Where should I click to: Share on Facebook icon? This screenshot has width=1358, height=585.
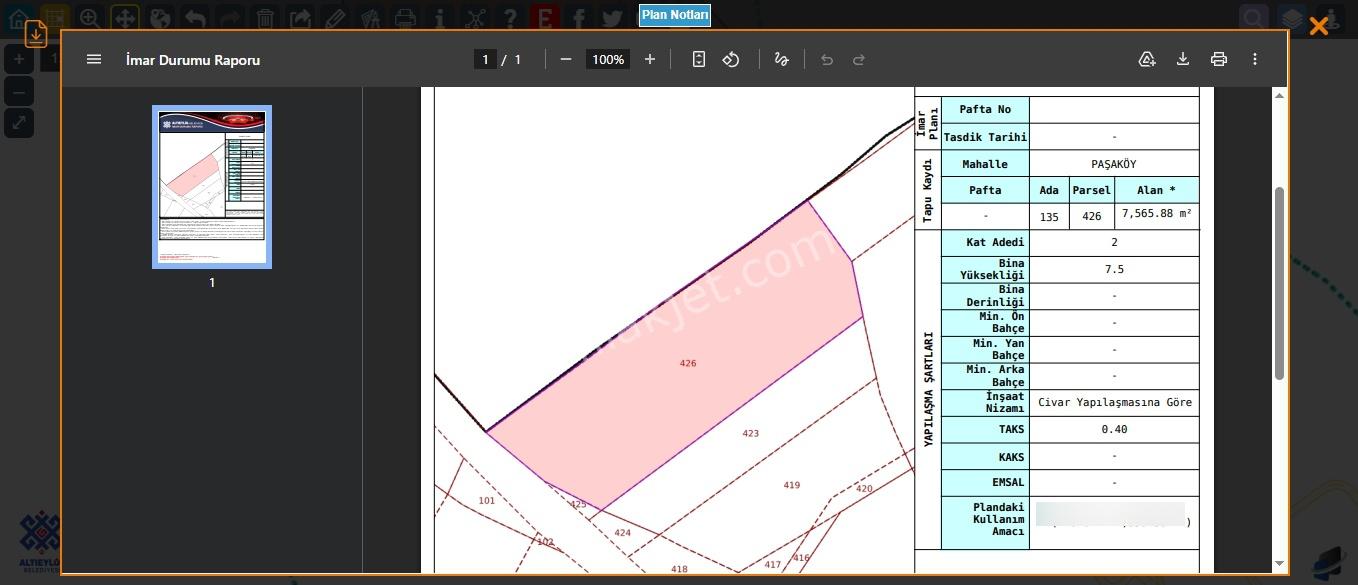[579, 17]
